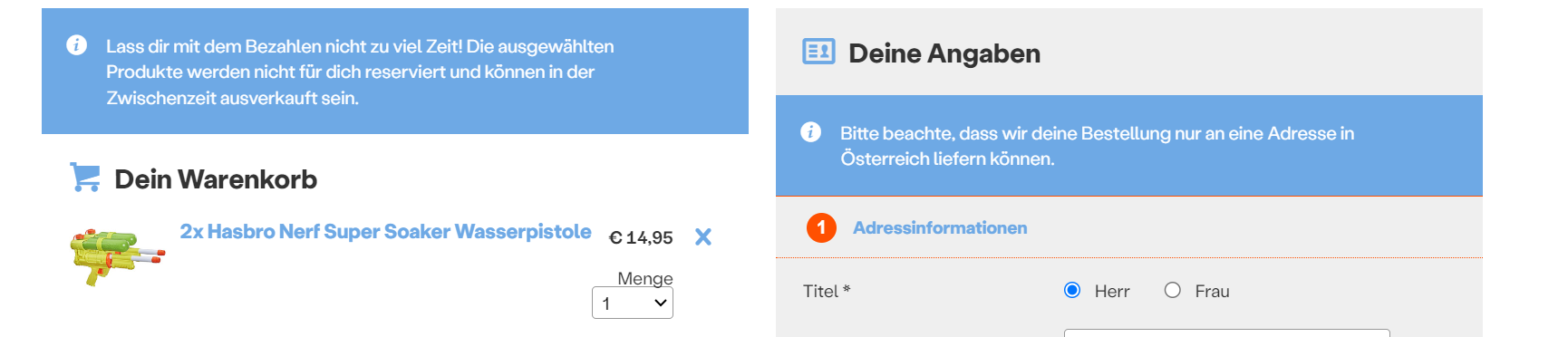1568x337 pixels.
Task: Click the ID card icon next to Deine Angaben
Action: coord(818,52)
